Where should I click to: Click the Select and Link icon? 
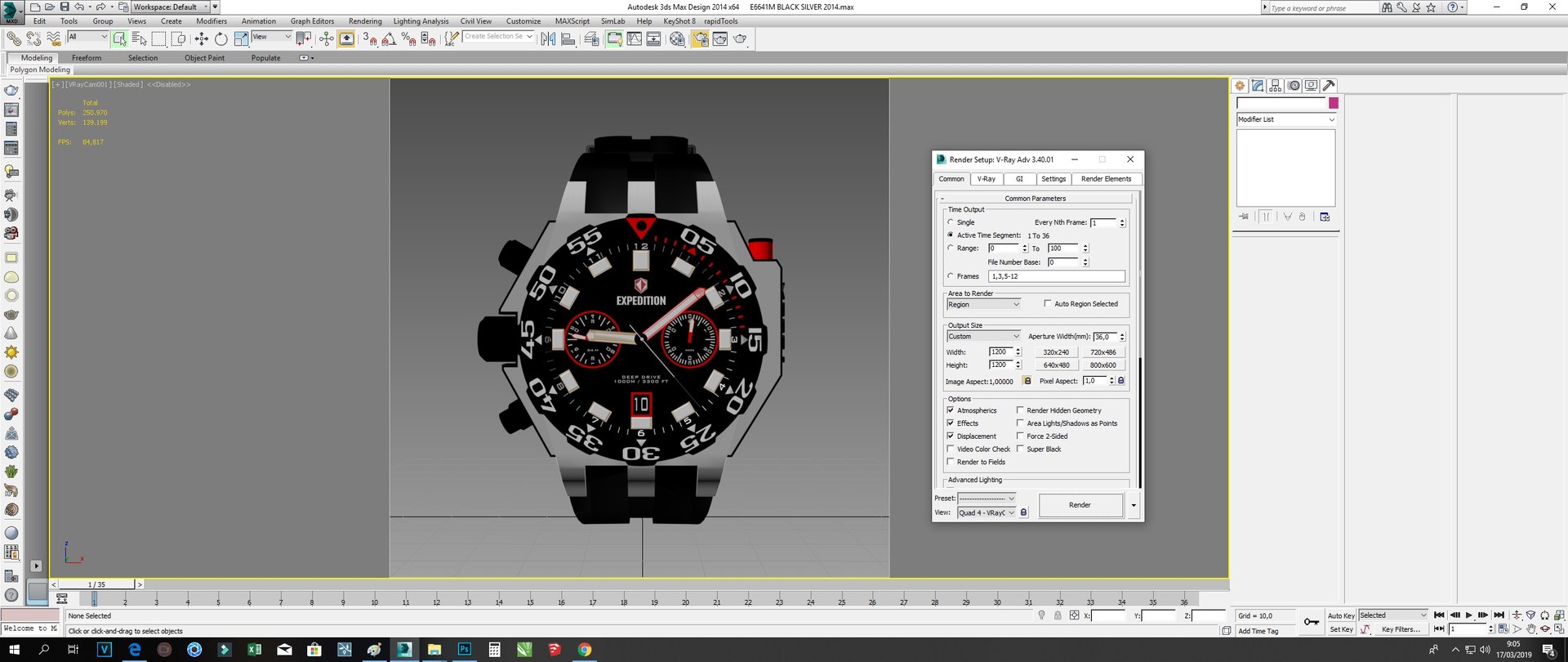point(14,38)
